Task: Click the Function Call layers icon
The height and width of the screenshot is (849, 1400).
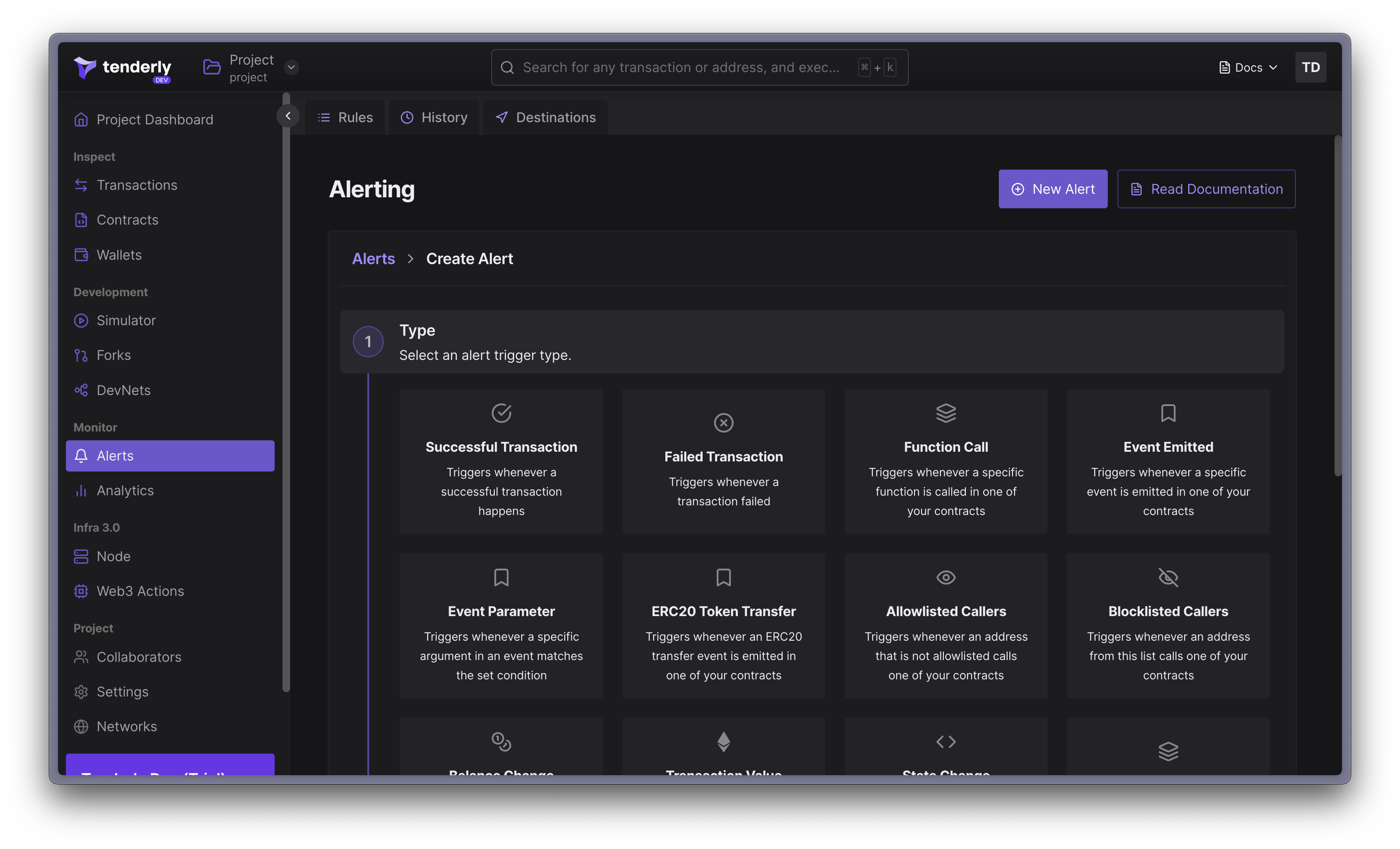Action: click(x=946, y=413)
